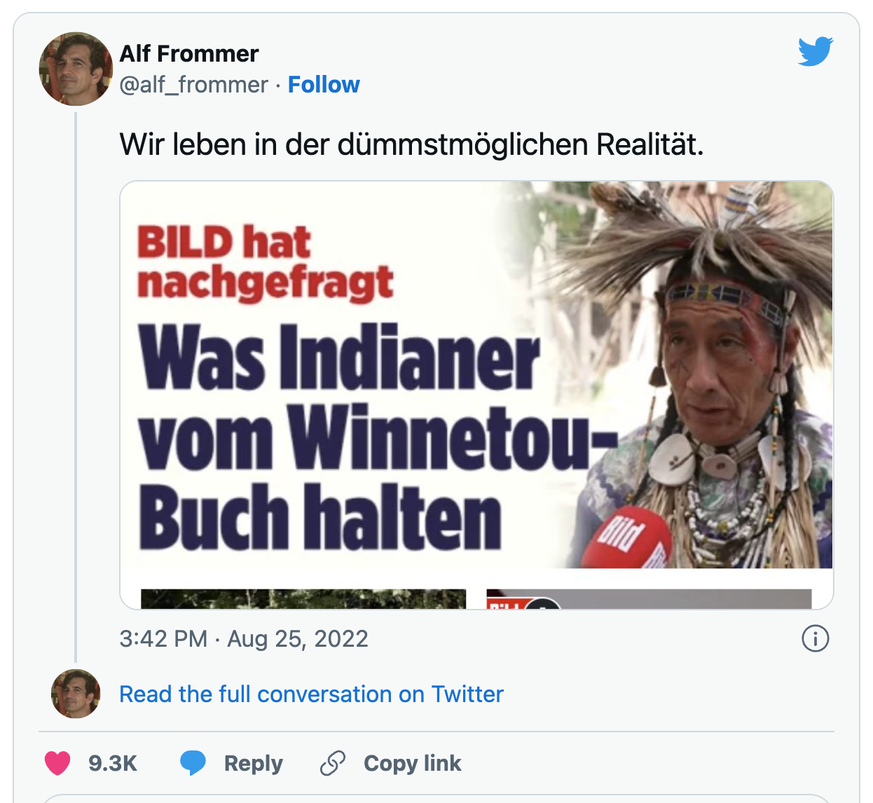Open the lower left forest image thumbnail
Screen dimensions: 873x803
point(303,599)
